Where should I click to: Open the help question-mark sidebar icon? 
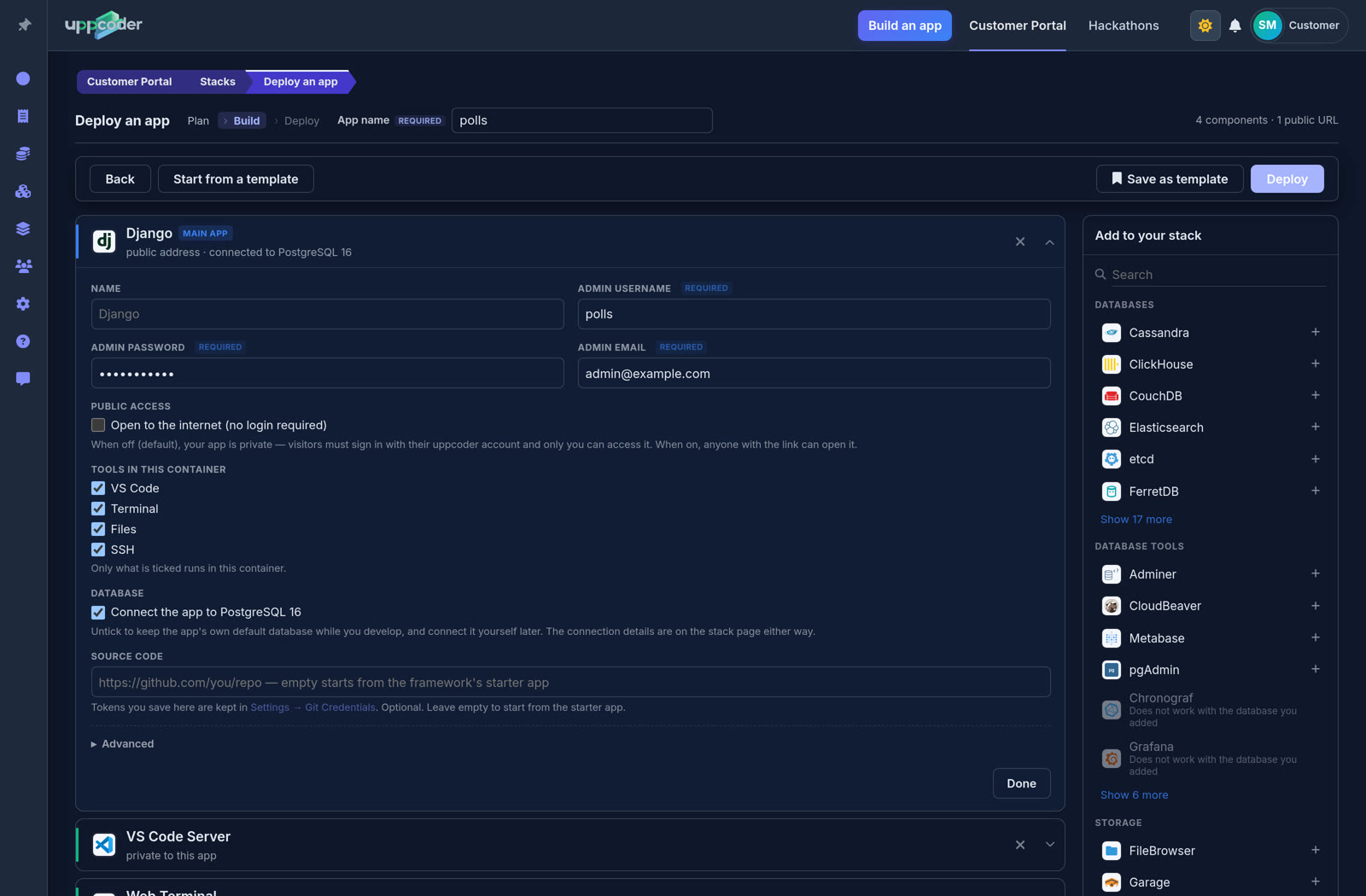pyautogui.click(x=23, y=341)
